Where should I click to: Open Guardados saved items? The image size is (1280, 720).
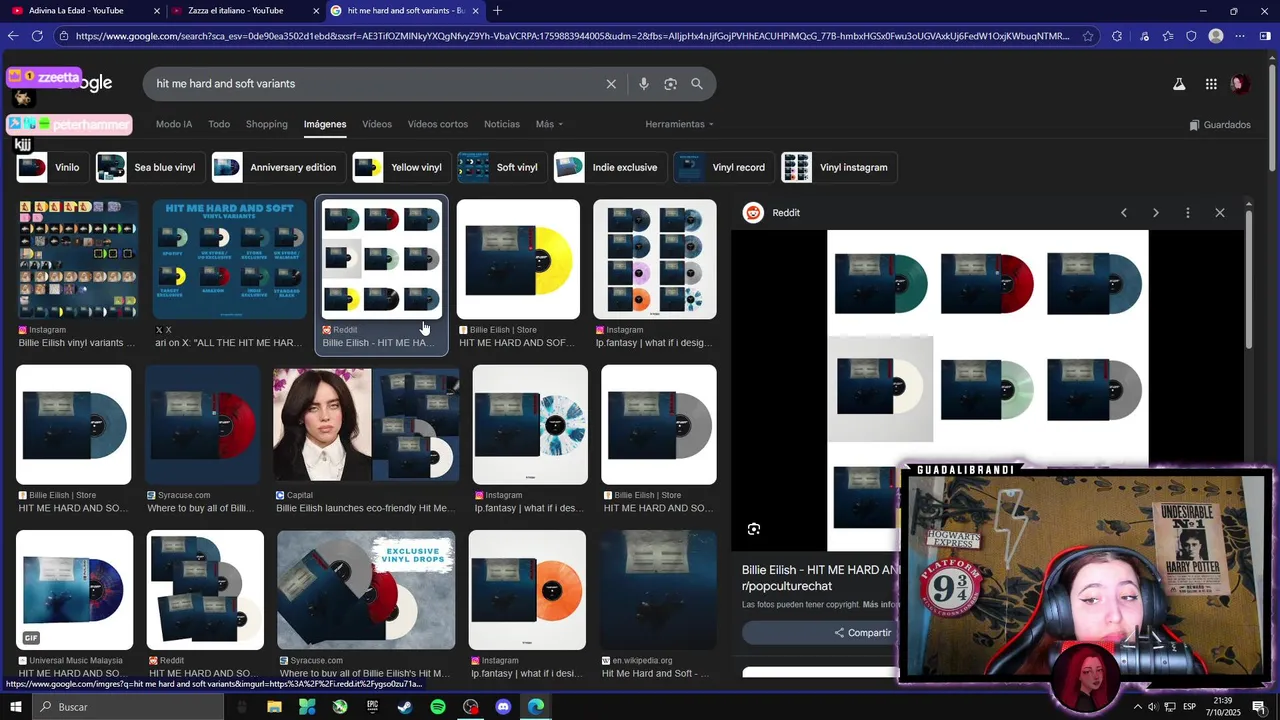1220,125
